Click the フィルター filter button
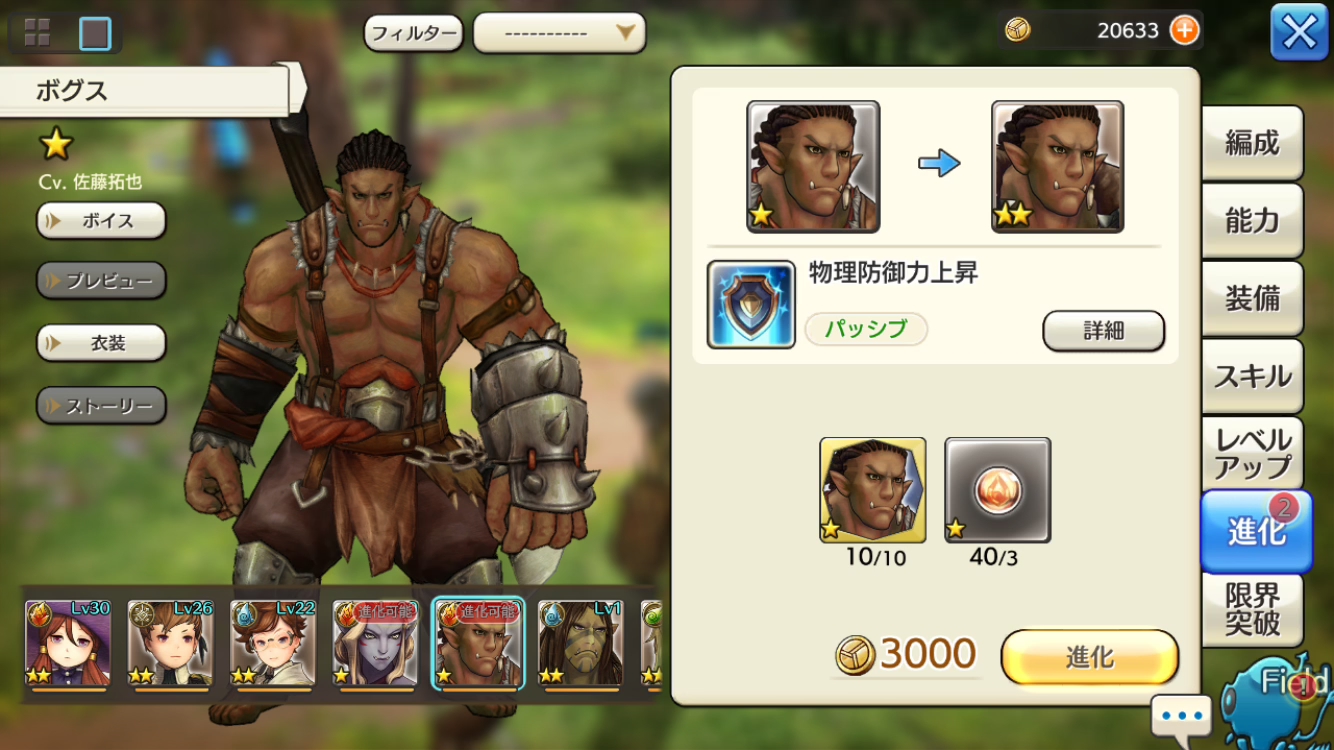This screenshot has width=1334, height=750. click(414, 33)
